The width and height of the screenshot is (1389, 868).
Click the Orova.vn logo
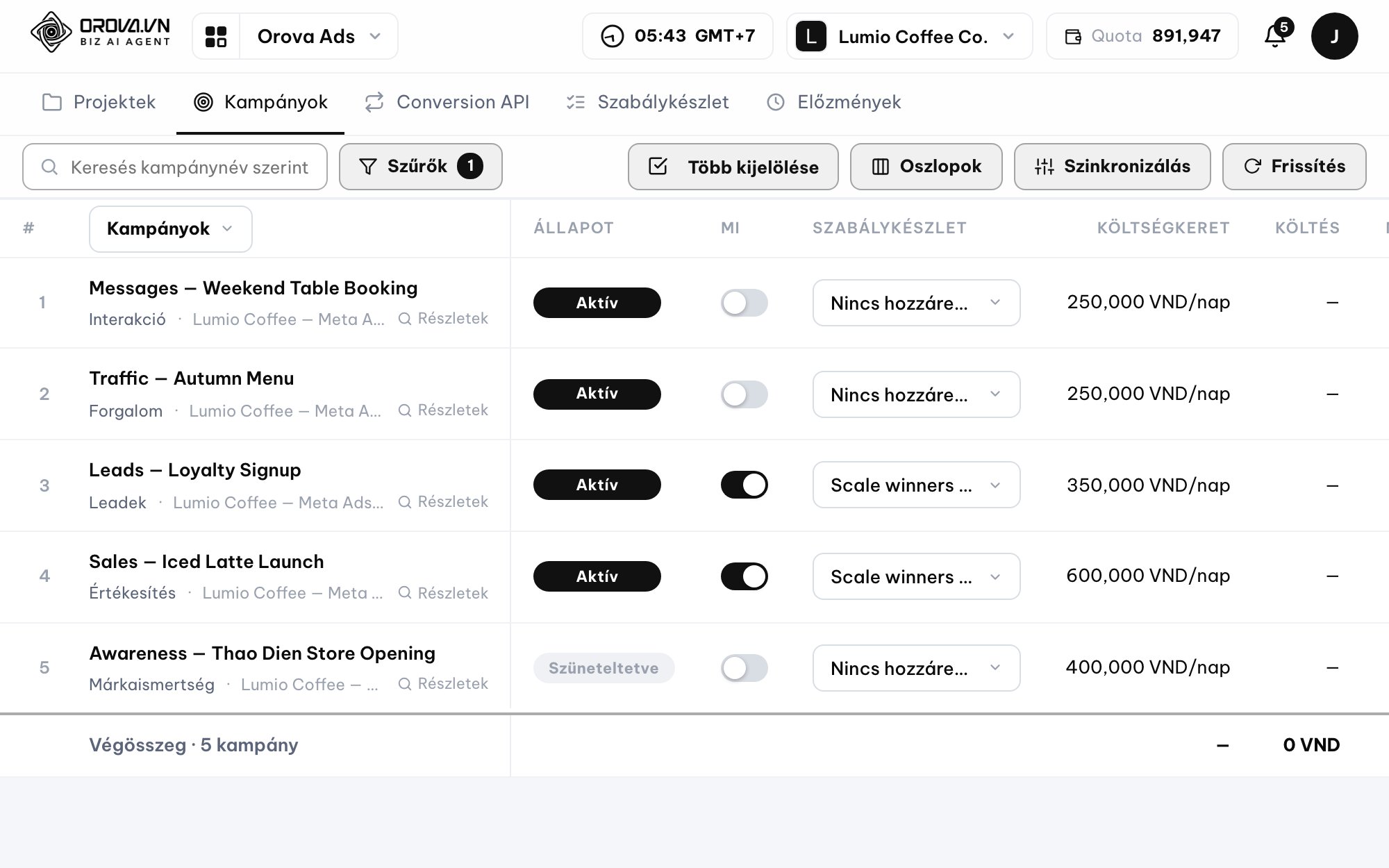tap(101, 33)
